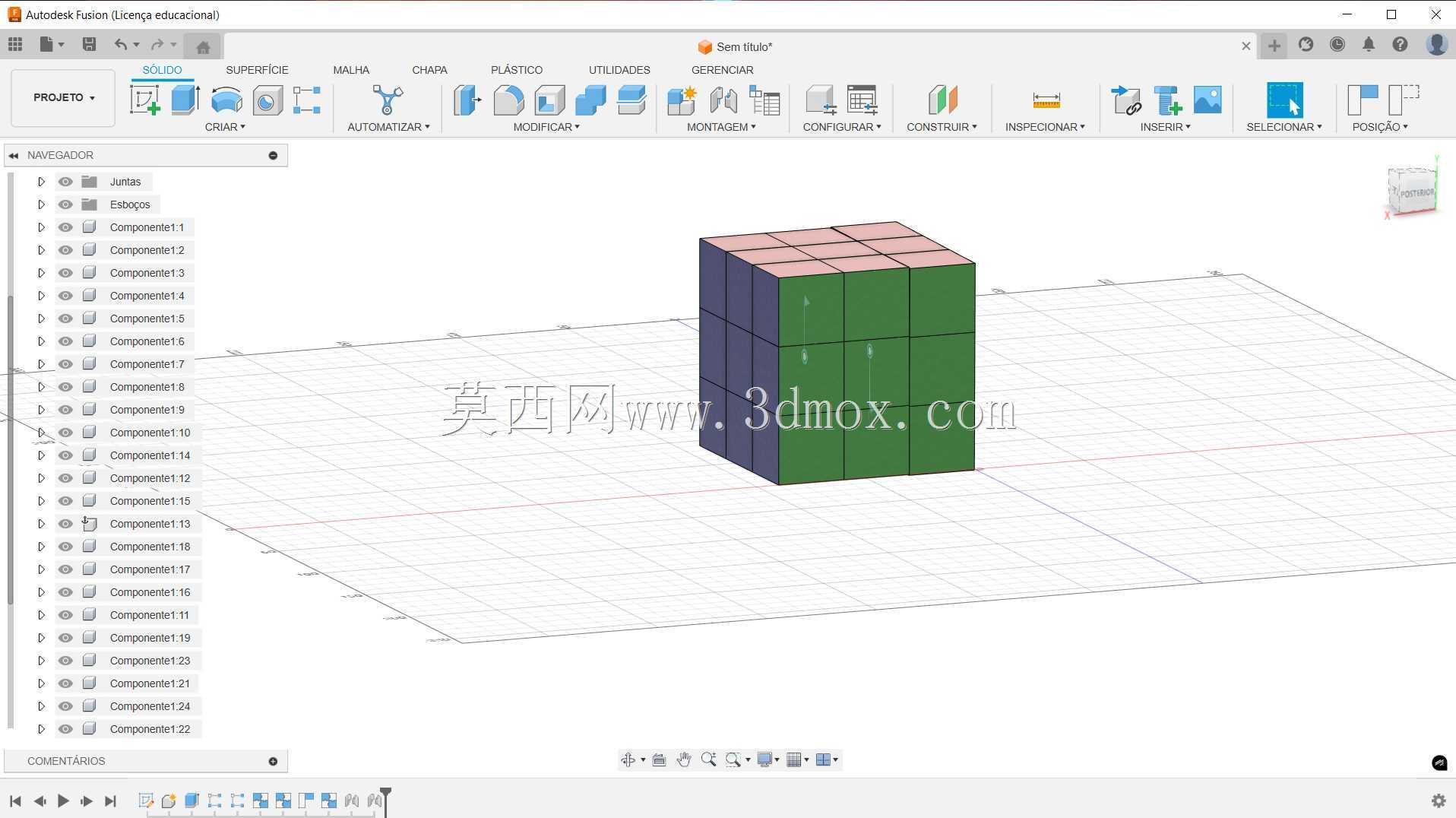Activate the Select tool icon
1456x818 pixels.
[x=1284, y=100]
